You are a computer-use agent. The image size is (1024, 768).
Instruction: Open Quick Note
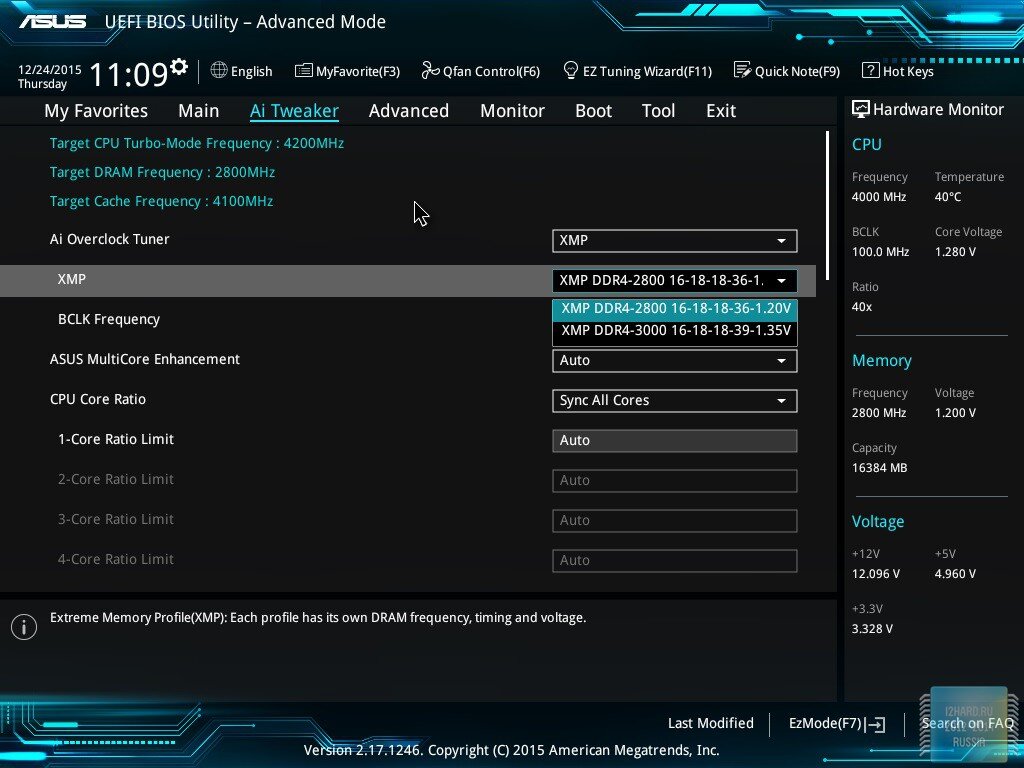pos(786,71)
